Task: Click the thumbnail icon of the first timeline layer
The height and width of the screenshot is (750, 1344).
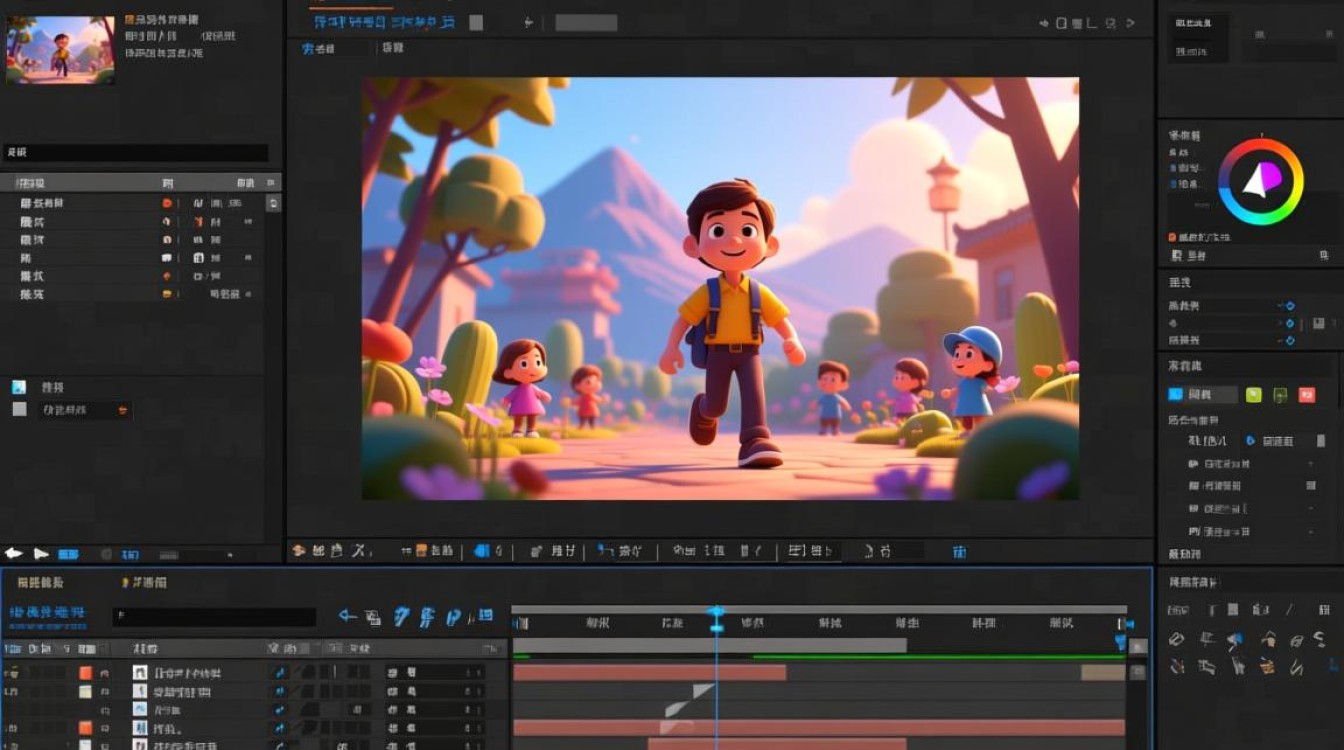Action: [140, 673]
